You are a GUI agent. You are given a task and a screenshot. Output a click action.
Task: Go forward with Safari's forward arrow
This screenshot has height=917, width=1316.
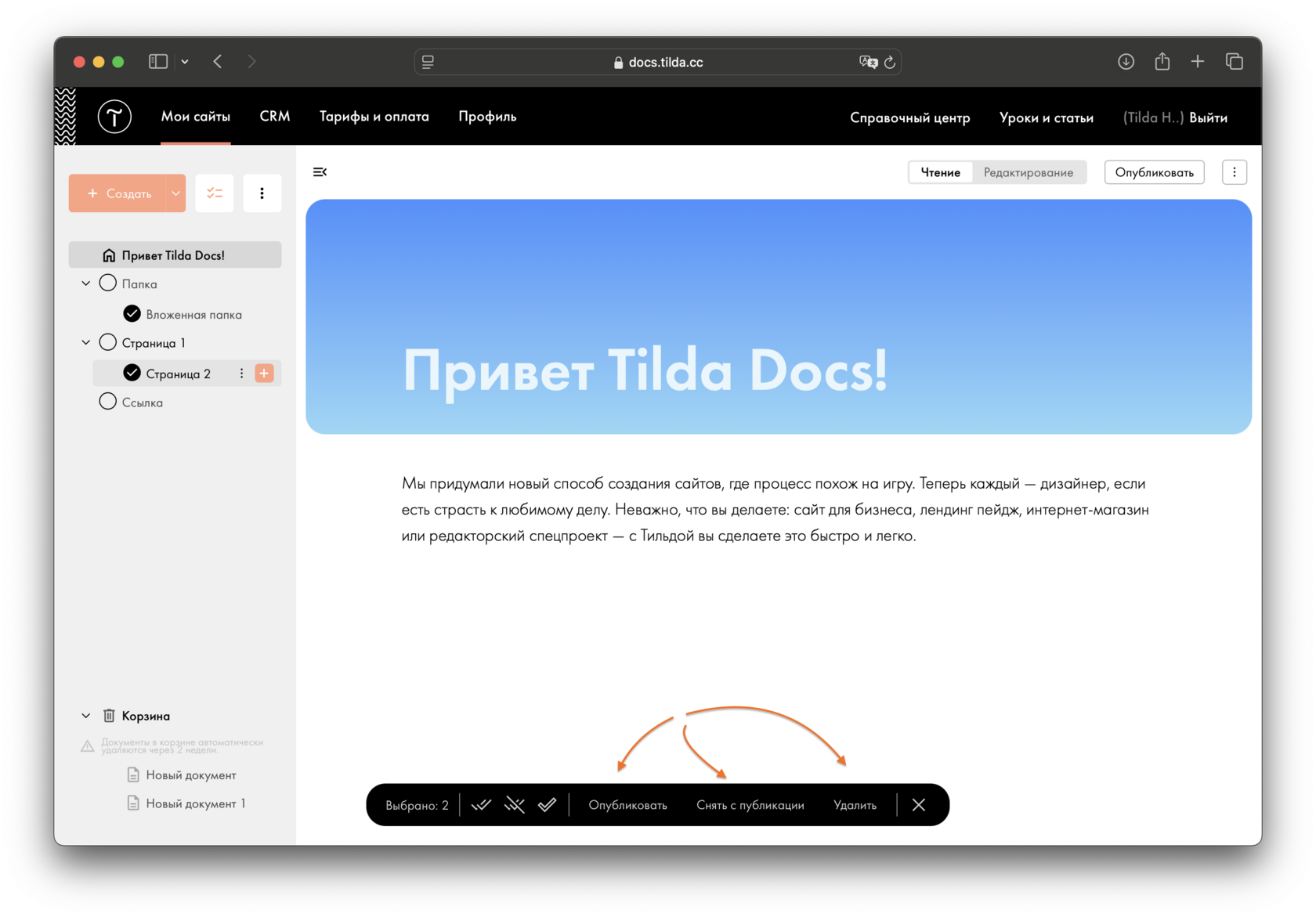[251, 61]
